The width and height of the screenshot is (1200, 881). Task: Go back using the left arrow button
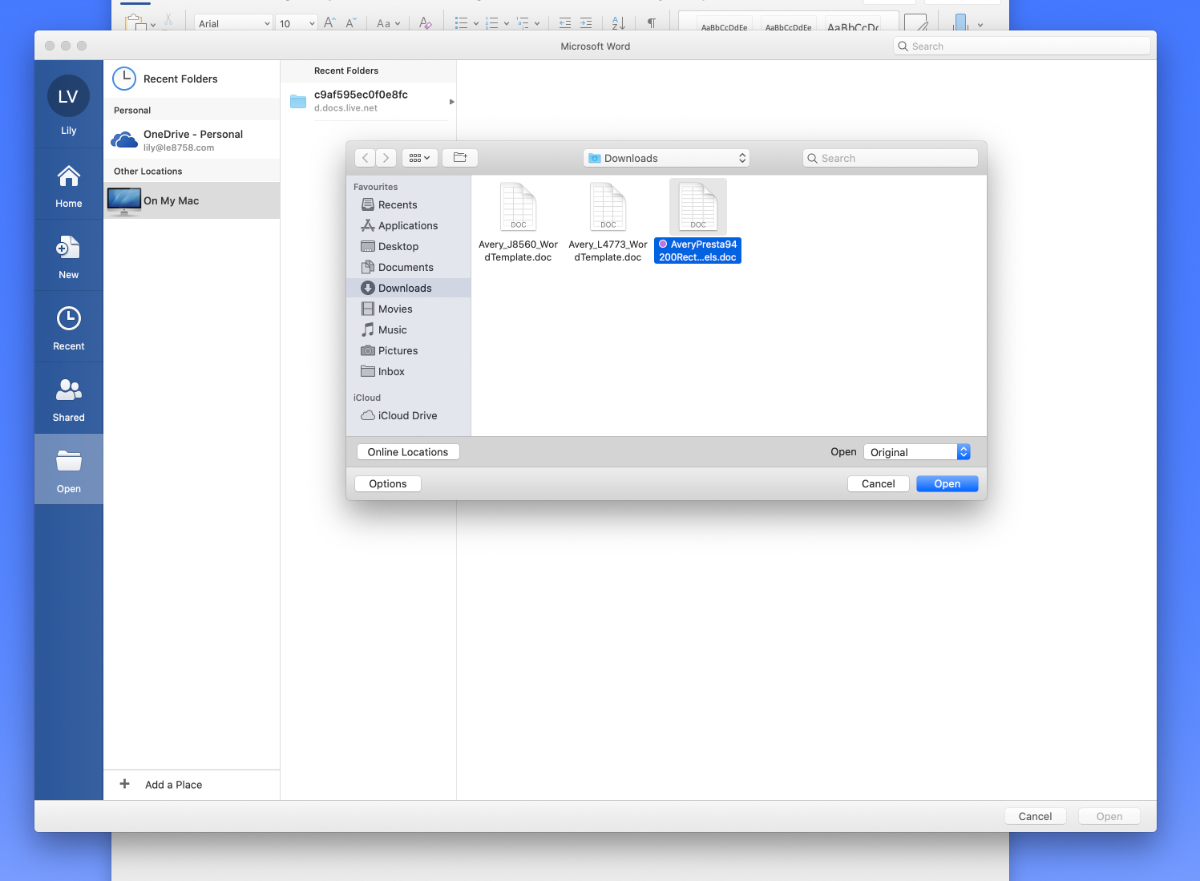(x=364, y=158)
